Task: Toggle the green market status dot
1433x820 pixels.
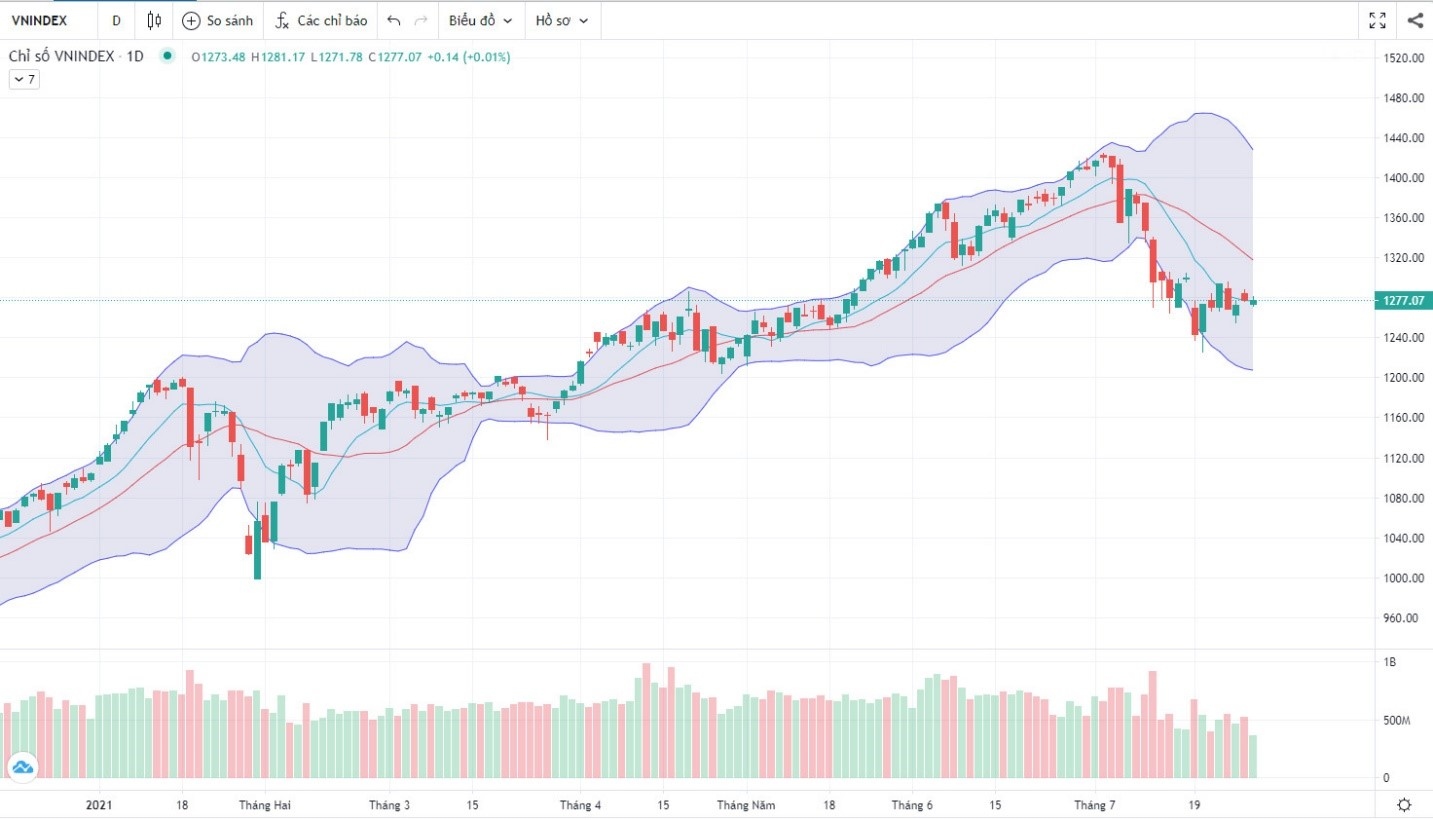Action: 167,56
